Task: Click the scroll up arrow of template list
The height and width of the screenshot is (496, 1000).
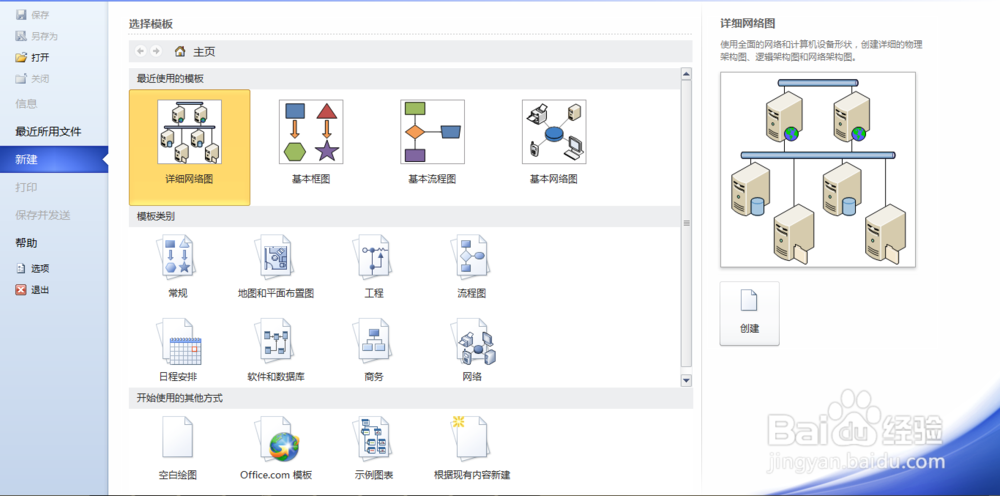Action: [x=686, y=74]
